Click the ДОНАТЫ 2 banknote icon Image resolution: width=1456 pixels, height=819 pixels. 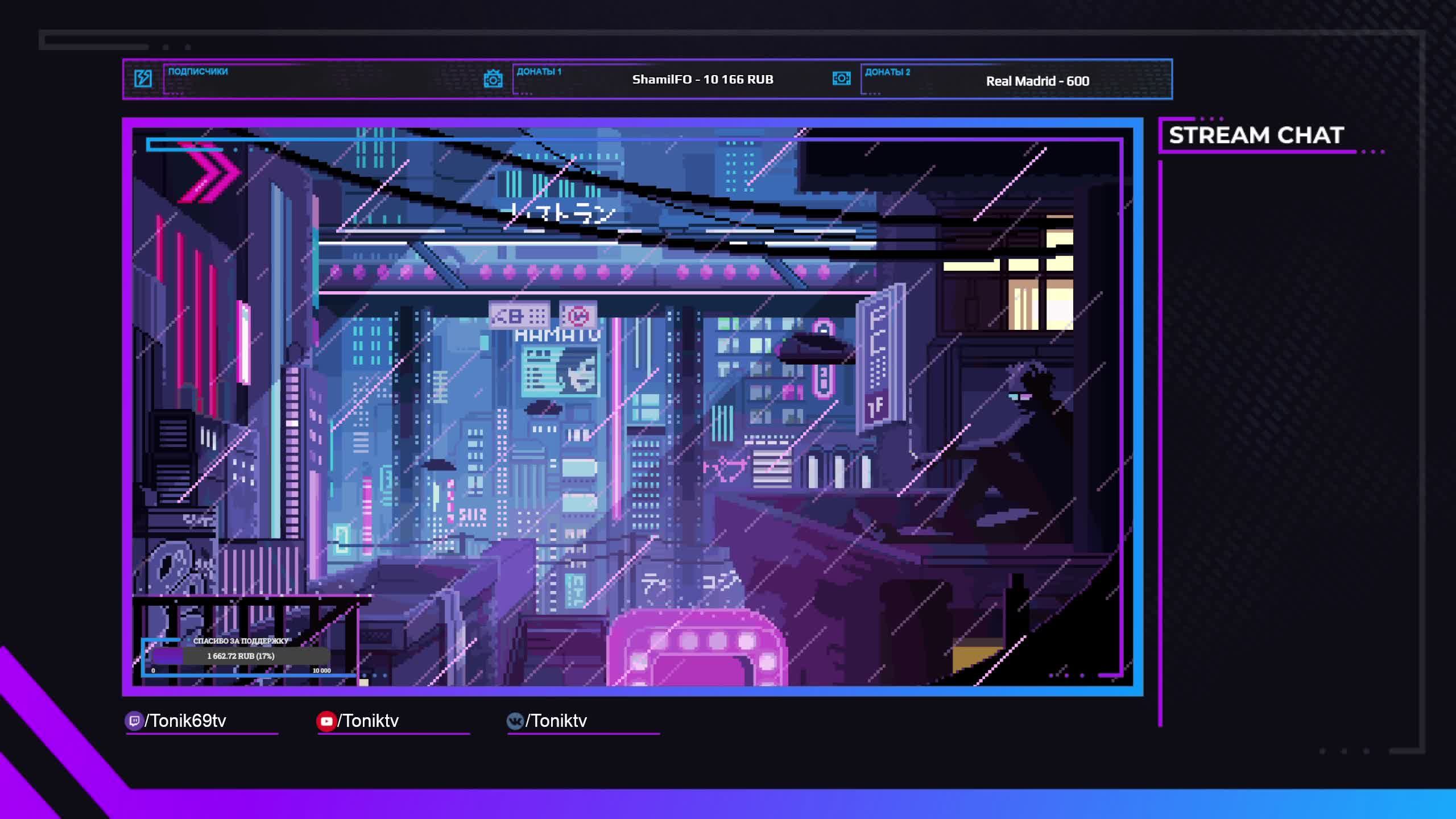pos(841,78)
